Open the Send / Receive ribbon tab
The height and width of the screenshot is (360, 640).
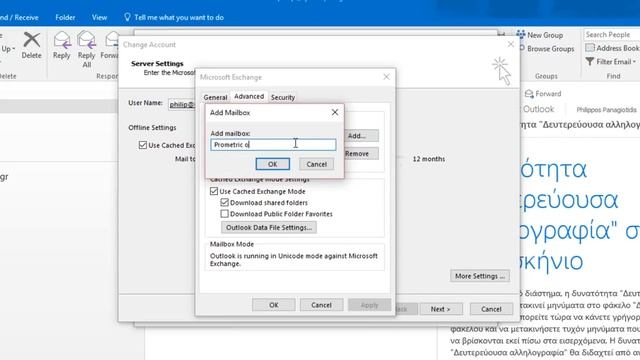point(19,18)
